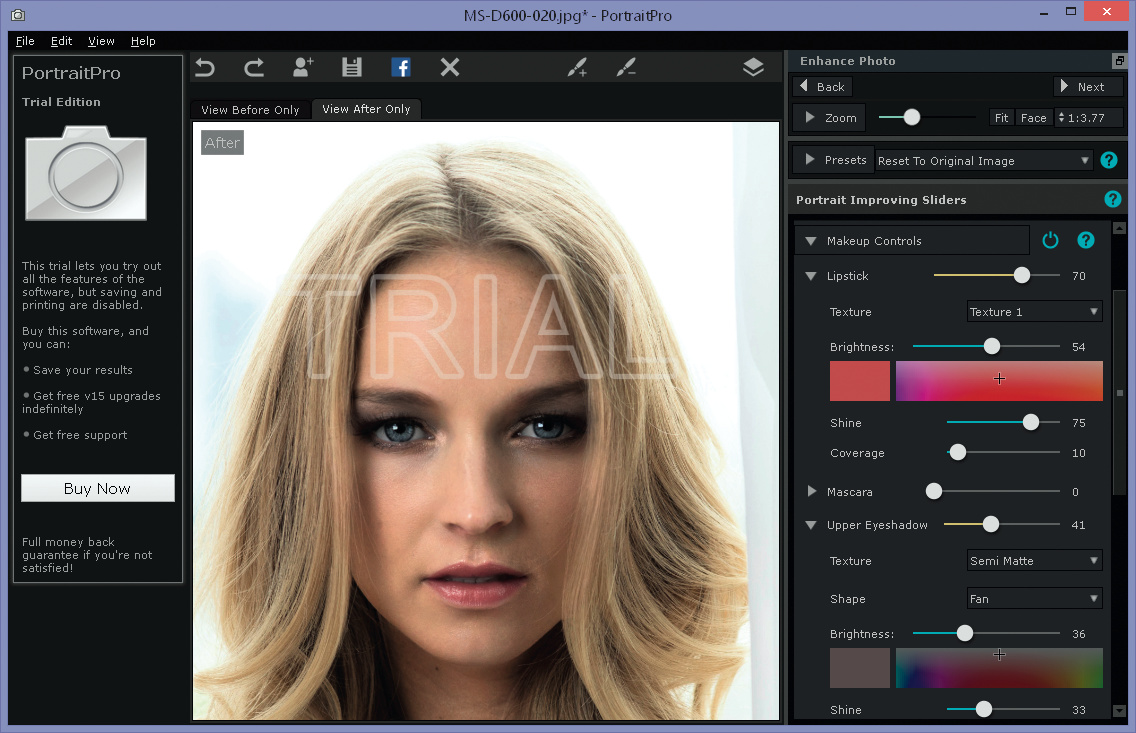Click the X close-image toolbar icon
Screen dimensions: 1136x733
(450, 68)
